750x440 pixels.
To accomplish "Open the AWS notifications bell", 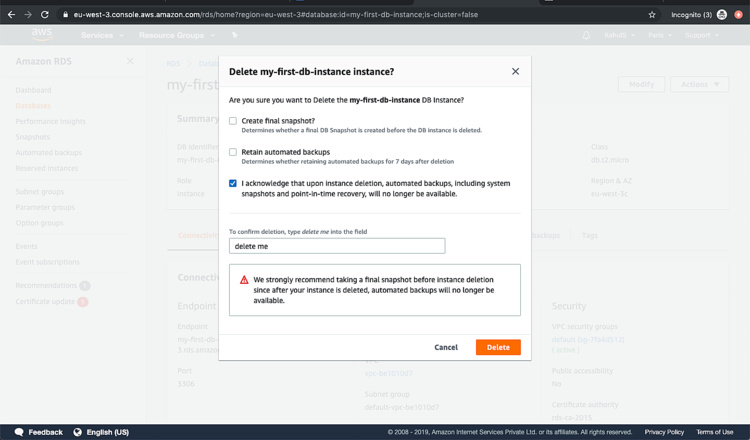I will (586, 35).
